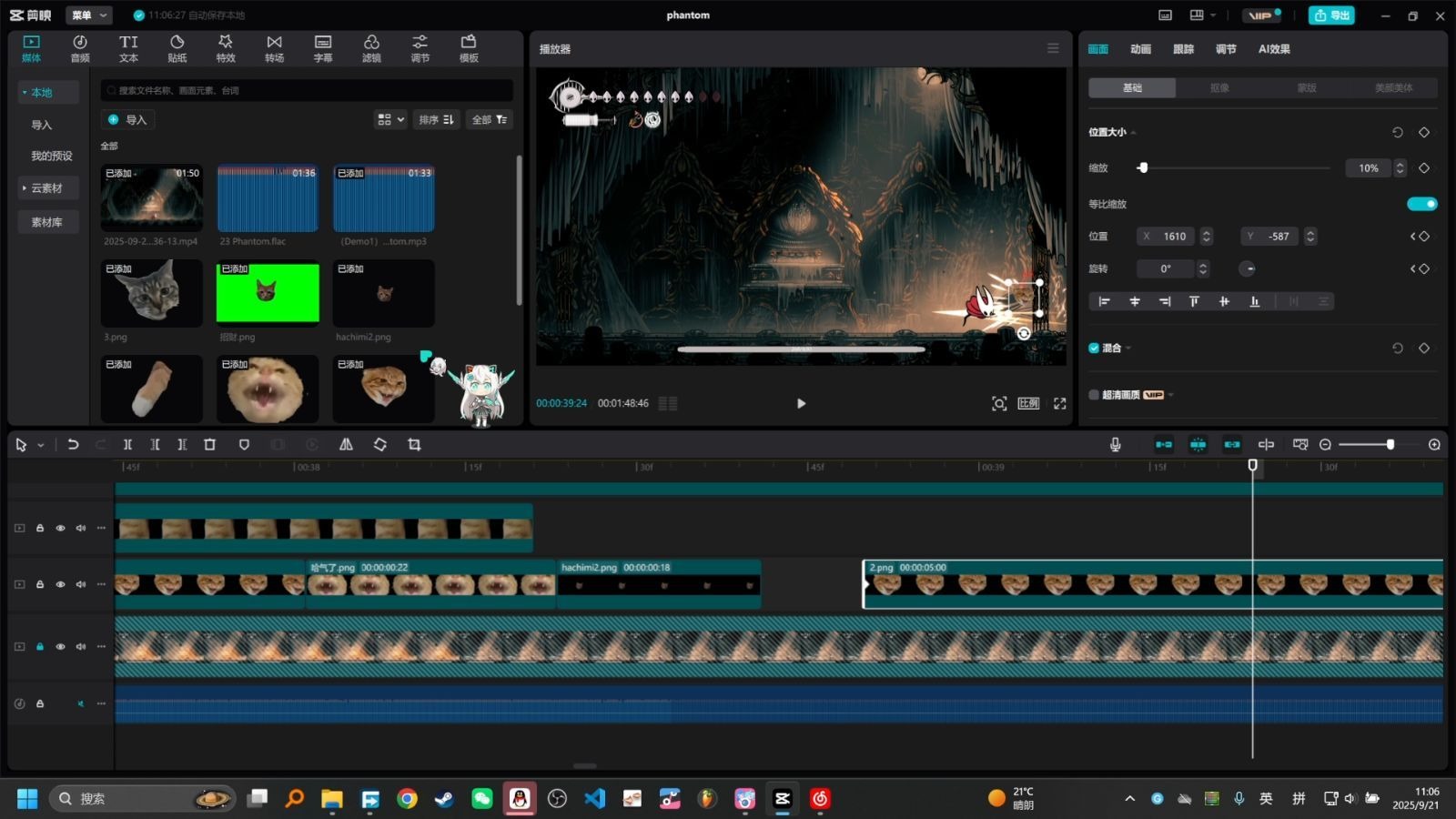The image size is (1456, 819).
Task: Open the player panel hamburger menu
Action: tap(1053, 48)
